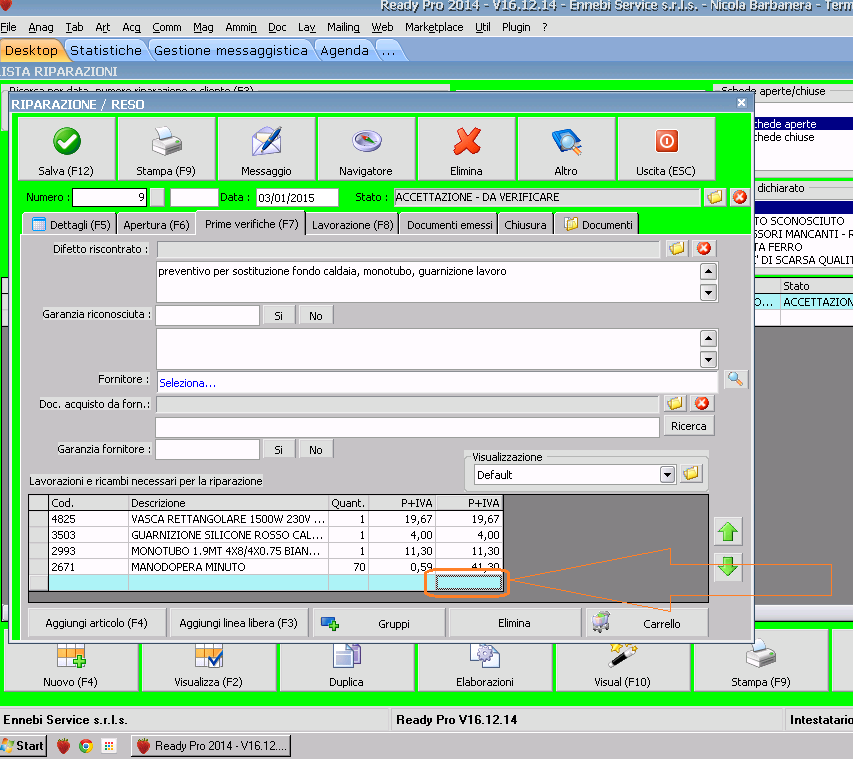Viewport: 853px width, 759px height.
Task: Open the Documenti emessi tab
Action: tap(449, 225)
